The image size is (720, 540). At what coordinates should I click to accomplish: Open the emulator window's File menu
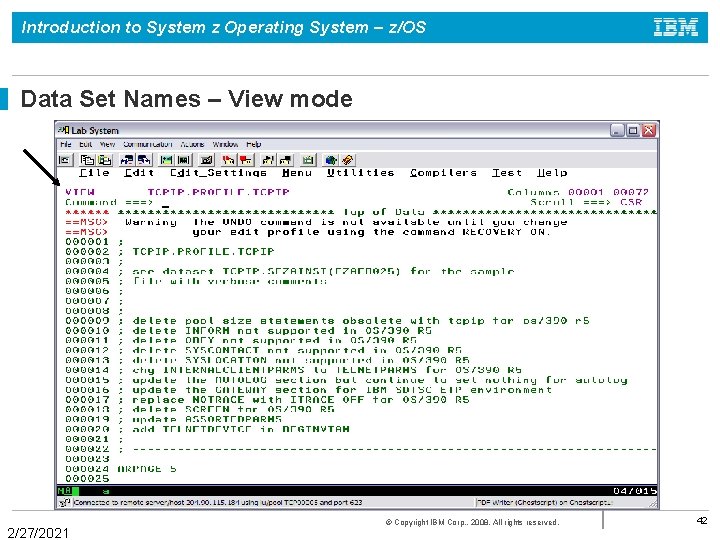coord(66,144)
